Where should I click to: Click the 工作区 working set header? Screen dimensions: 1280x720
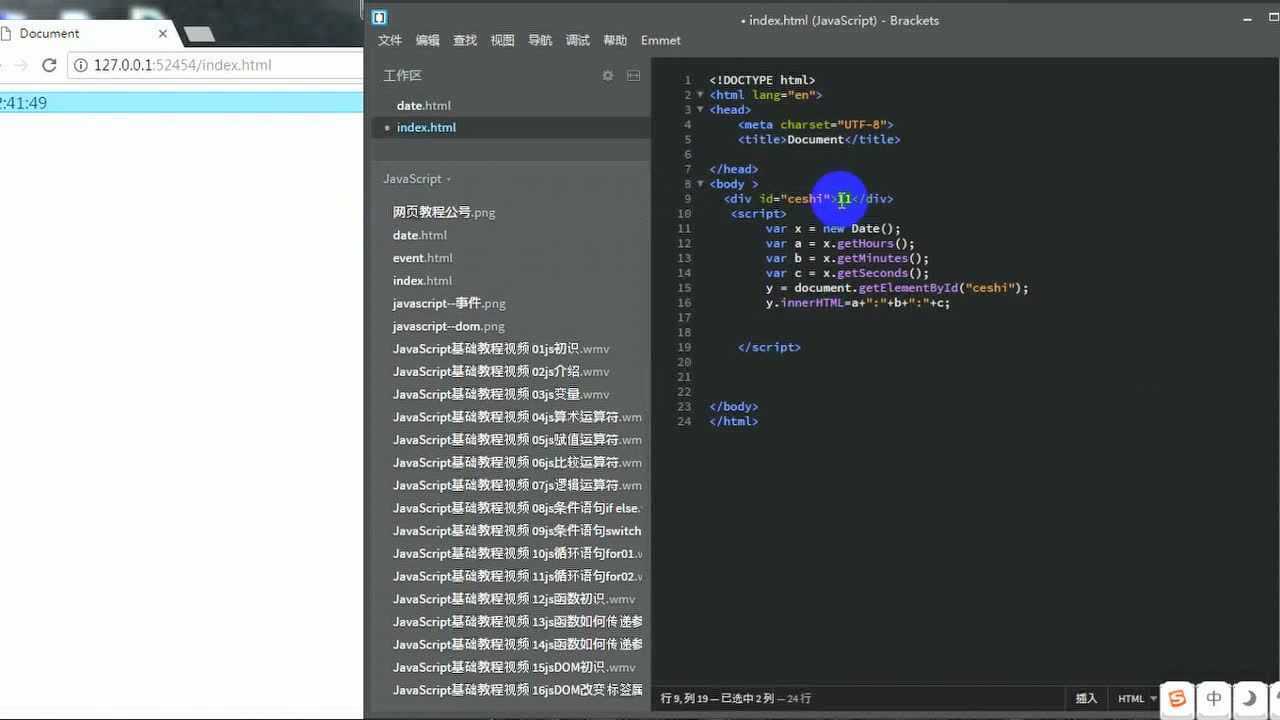point(403,75)
